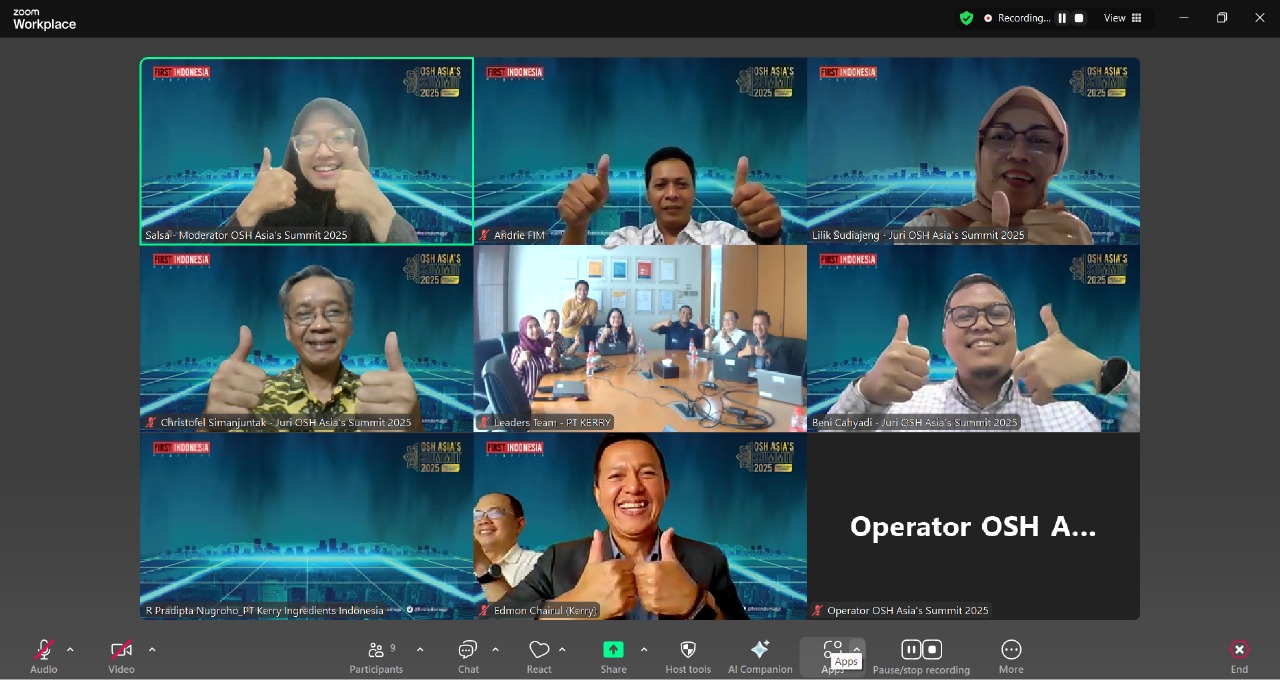The image size is (1280, 680).
Task: Unmute the Audio microphone icon
Action: [x=43, y=650]
